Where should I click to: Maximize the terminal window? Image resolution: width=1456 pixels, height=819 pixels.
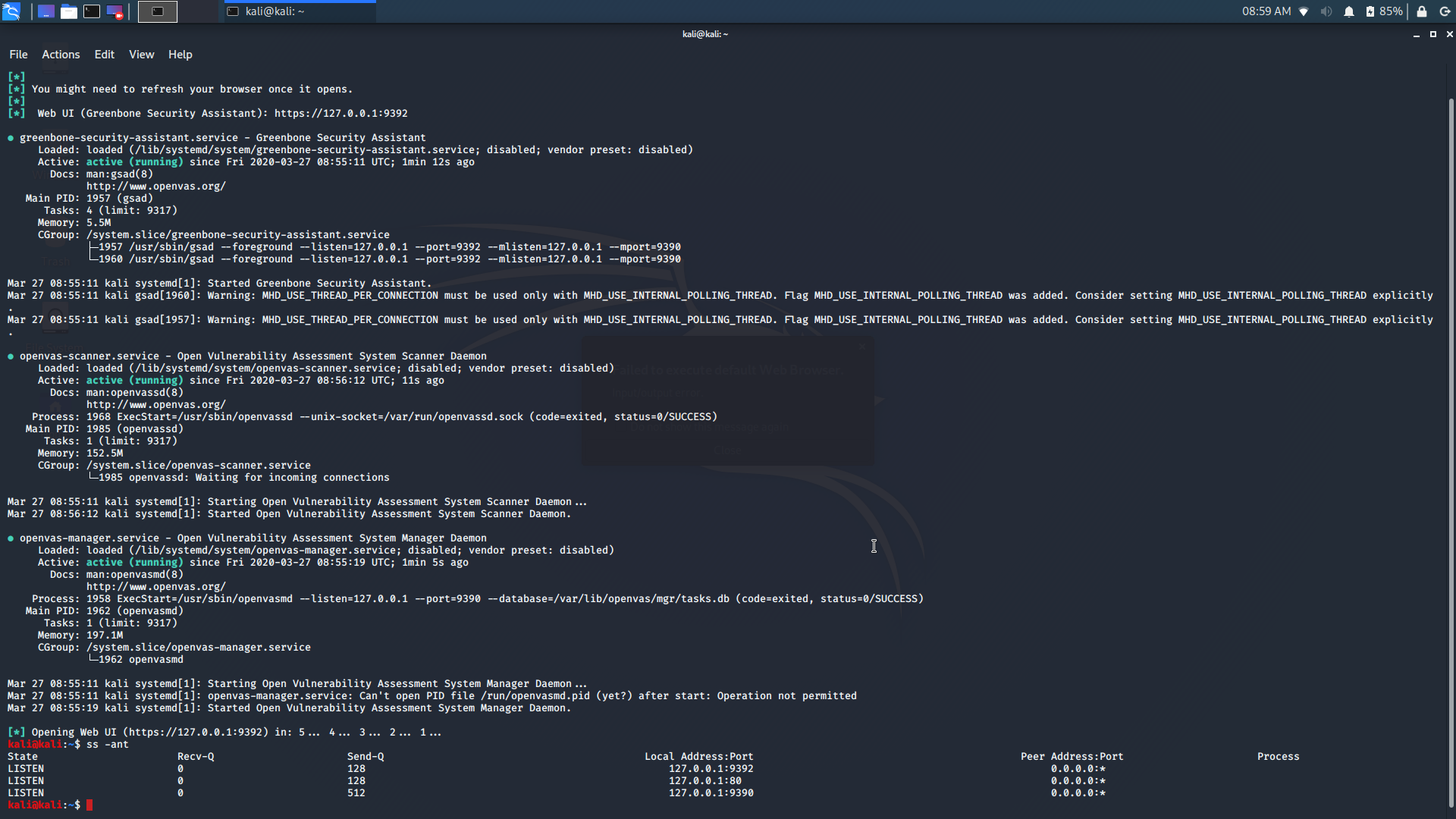(1432, 34)
